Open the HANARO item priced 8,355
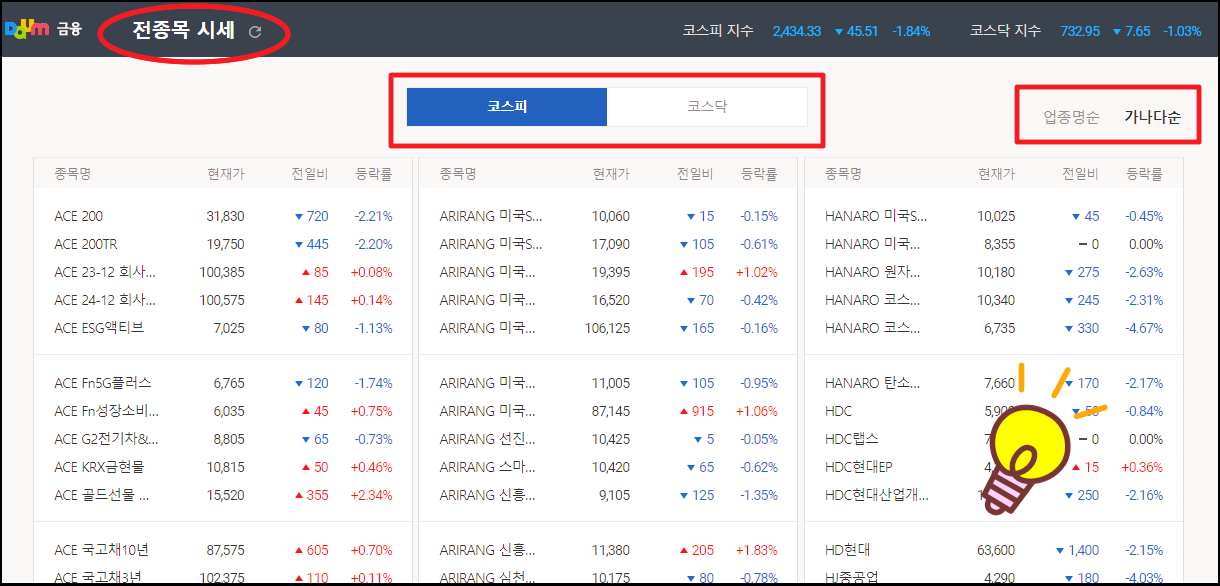Screen dimensions: 1220x586 873,244
